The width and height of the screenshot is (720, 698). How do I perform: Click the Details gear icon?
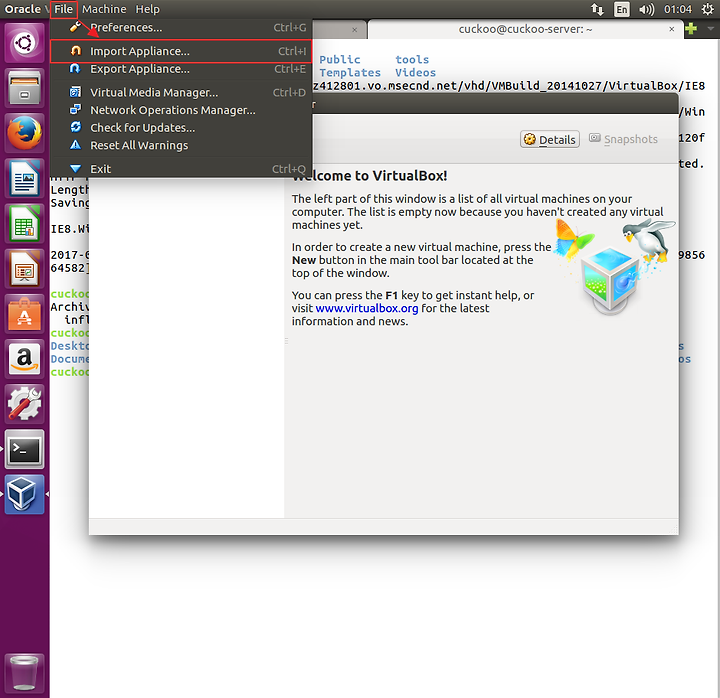(529, 139)
